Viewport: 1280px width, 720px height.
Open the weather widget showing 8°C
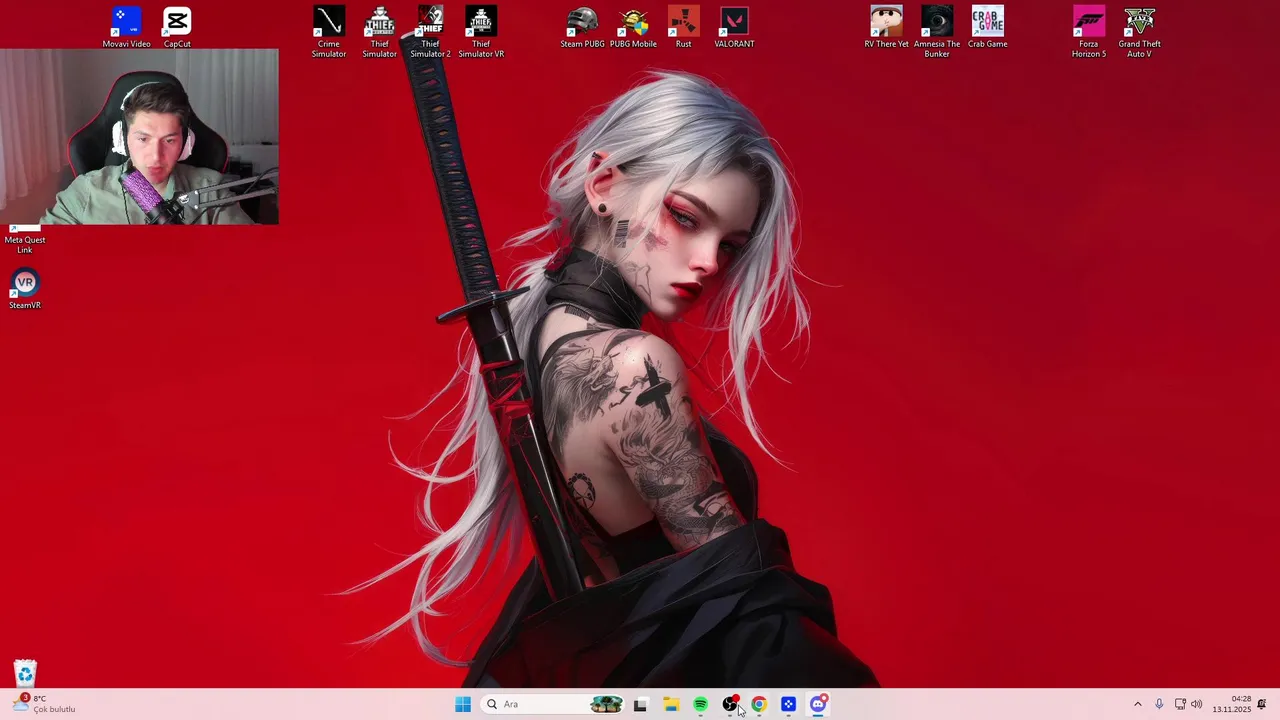42,704
